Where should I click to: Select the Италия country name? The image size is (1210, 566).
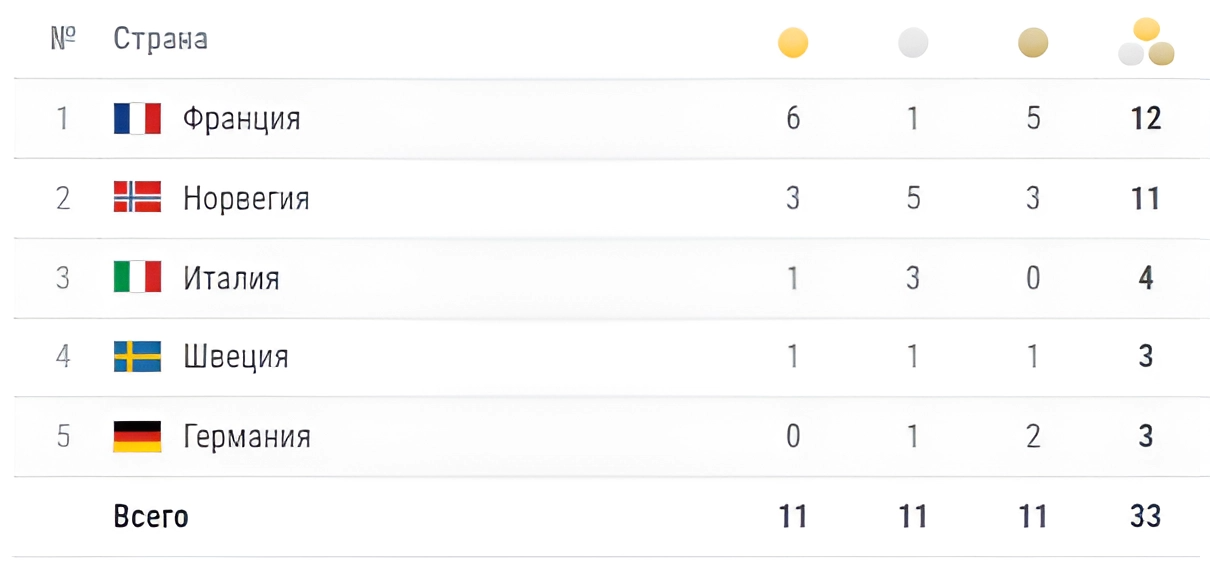point(231,278)
